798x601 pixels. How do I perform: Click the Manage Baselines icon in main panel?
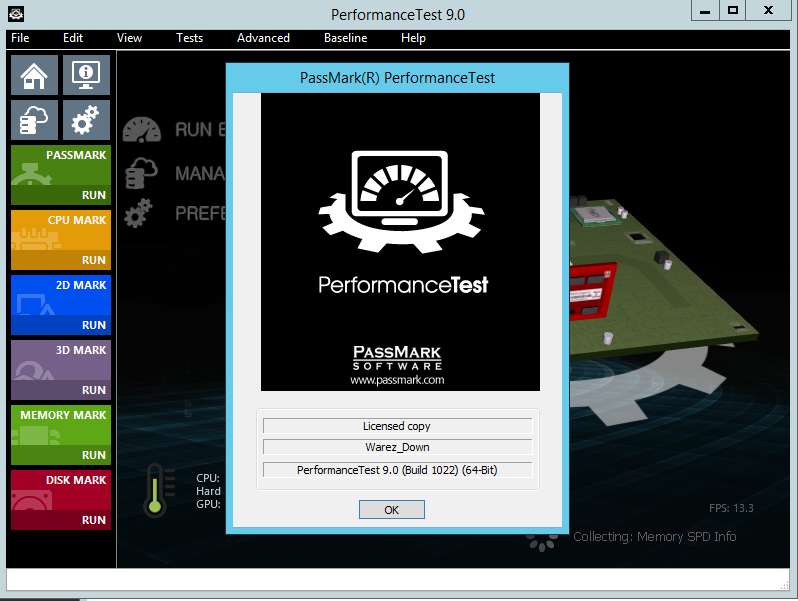(141, 173)
